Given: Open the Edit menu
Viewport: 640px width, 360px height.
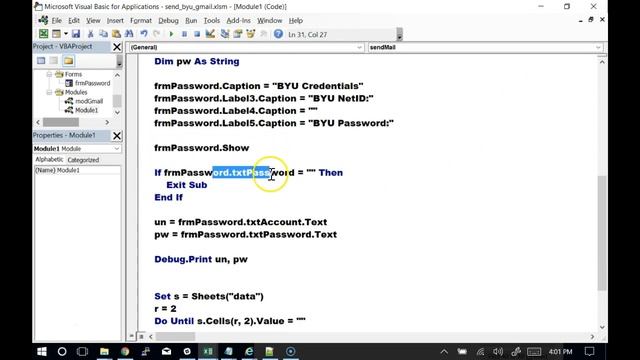Looking at the screenshot, I should tap(73, 20).
